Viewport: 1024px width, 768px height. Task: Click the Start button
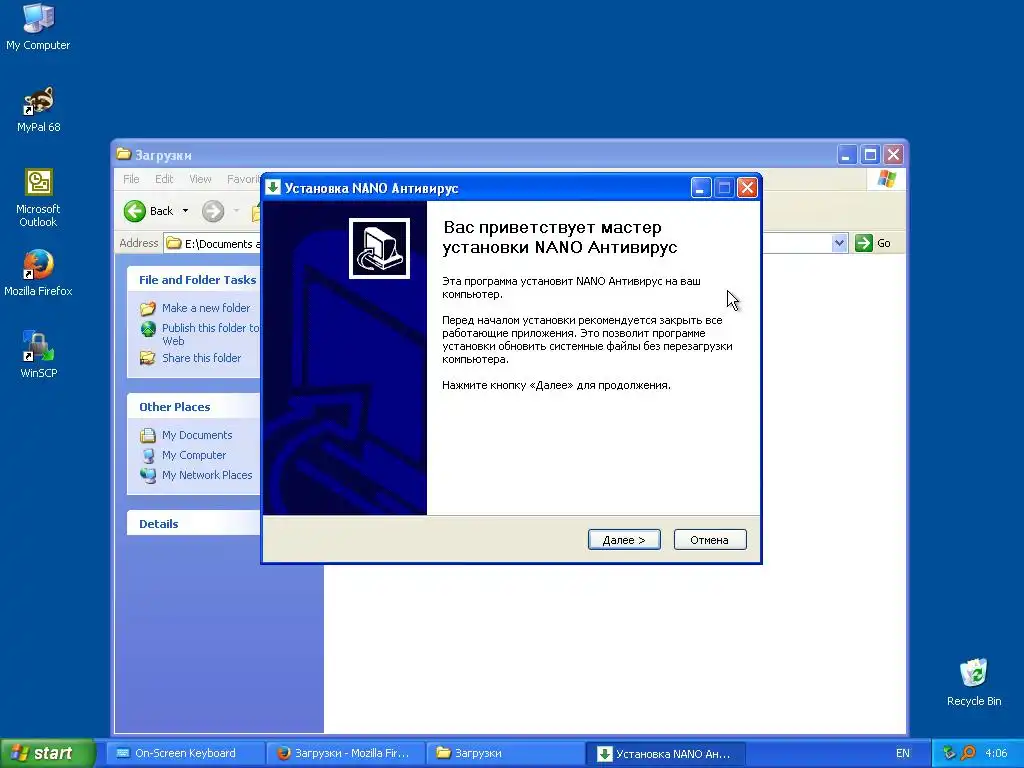[47, 753]
